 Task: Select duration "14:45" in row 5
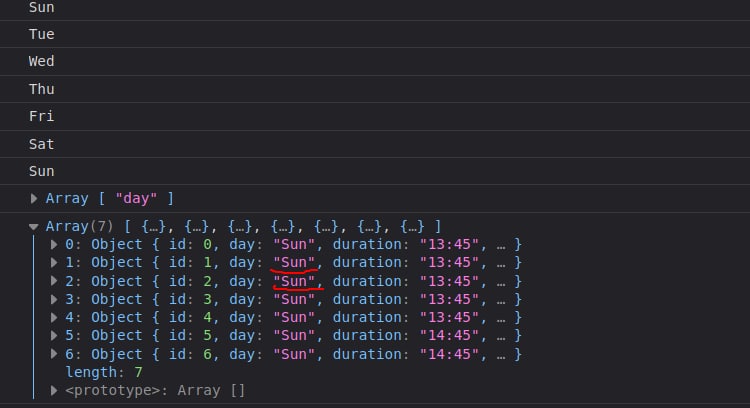[x=449, y=336]
